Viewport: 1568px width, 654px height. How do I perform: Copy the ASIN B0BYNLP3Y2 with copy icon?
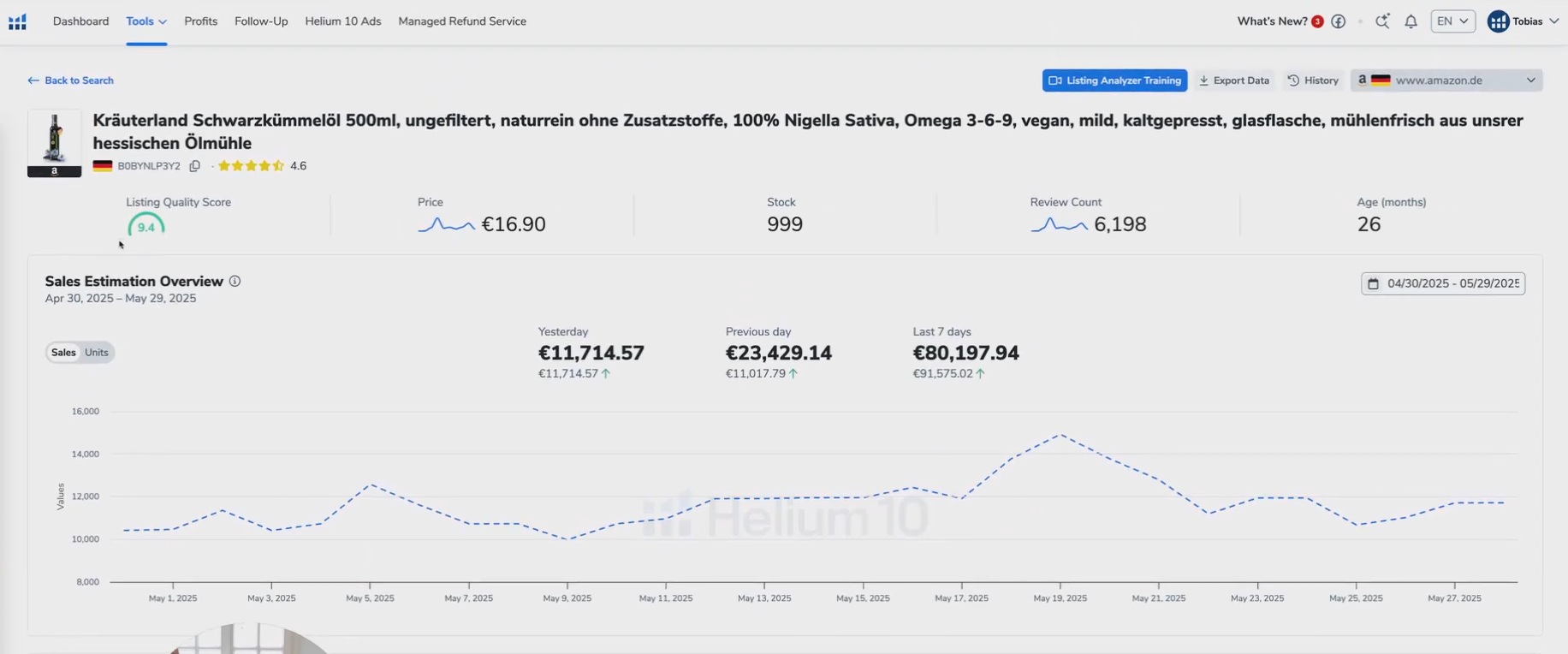pyautogui.click(x=195, y=166)
